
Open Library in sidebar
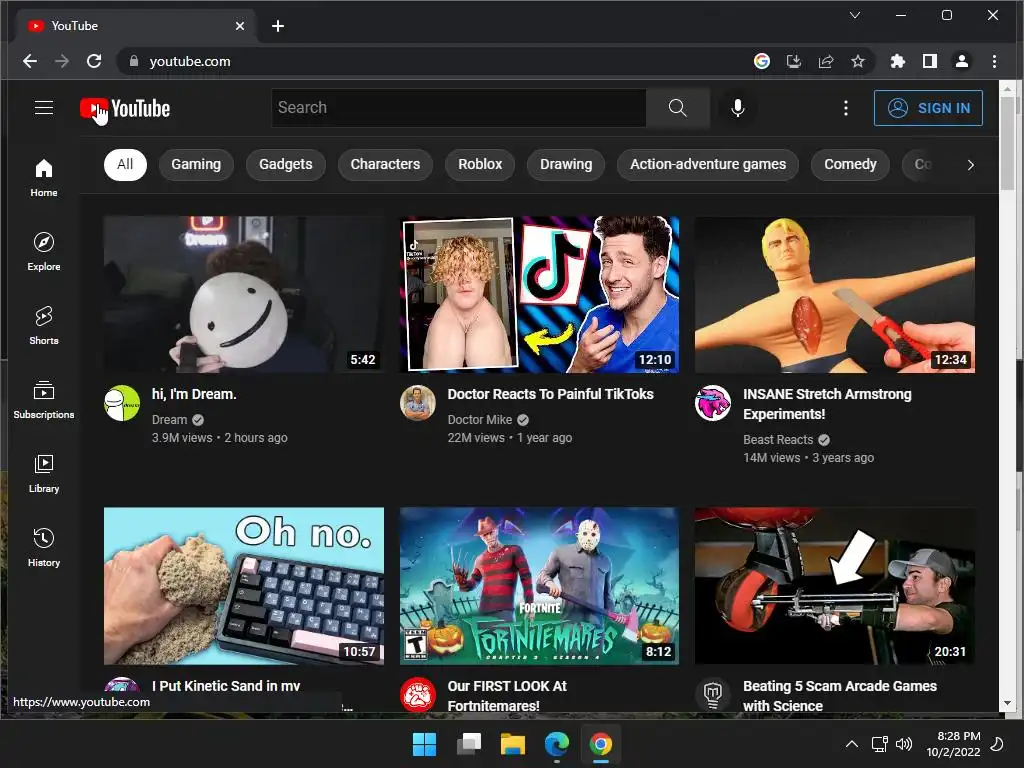click(44, 473)
